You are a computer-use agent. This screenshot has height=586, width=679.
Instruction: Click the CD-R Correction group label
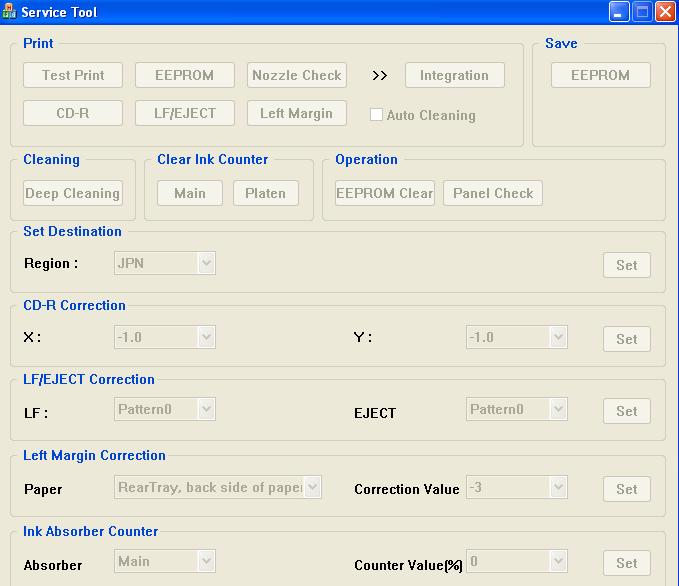[x=74, y=305]
